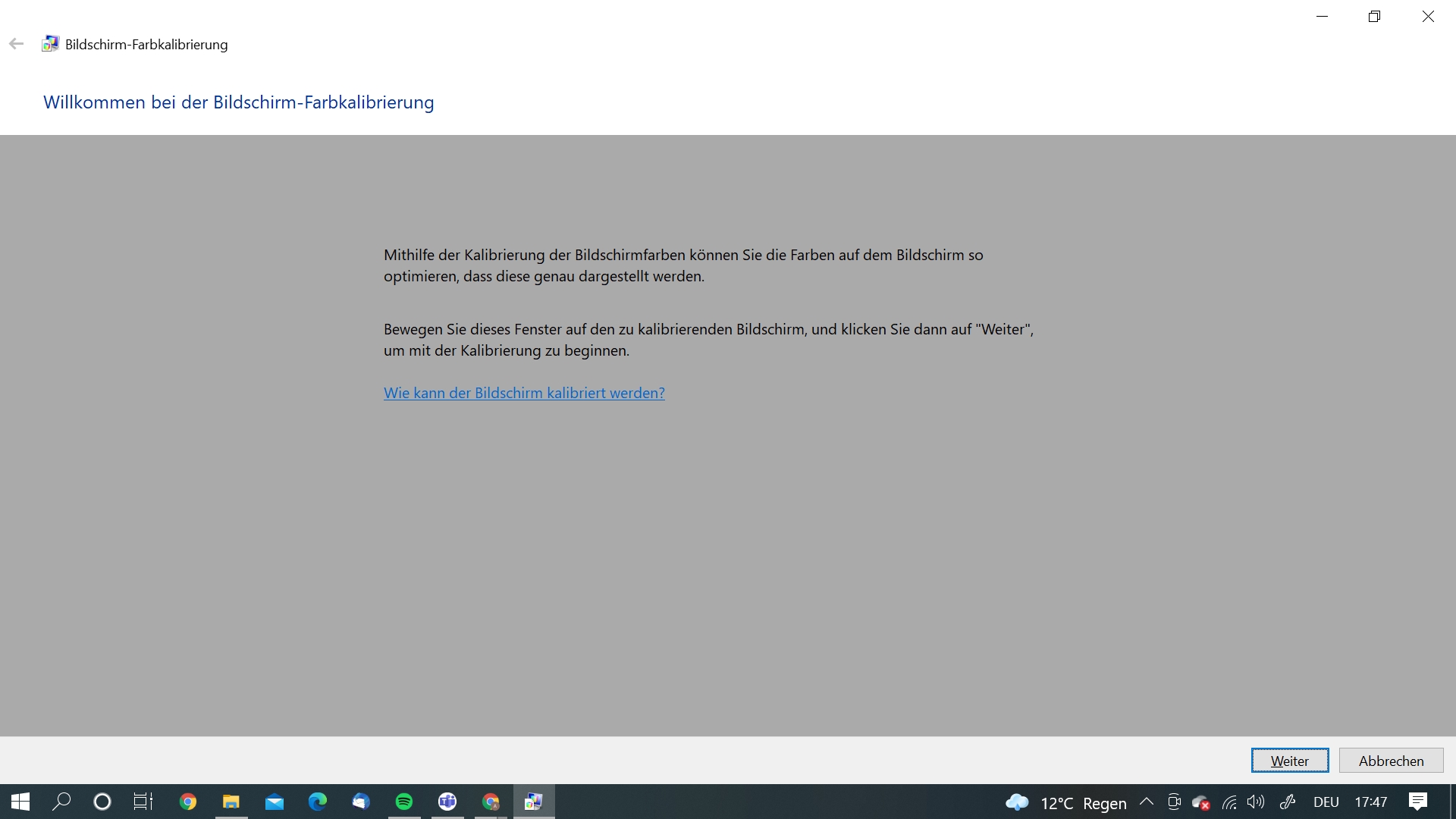Select the Bildschirm-Farbkalibrierung taskbar icon
The width and height of the screenshot is (1456, 819).
[534, 802]
